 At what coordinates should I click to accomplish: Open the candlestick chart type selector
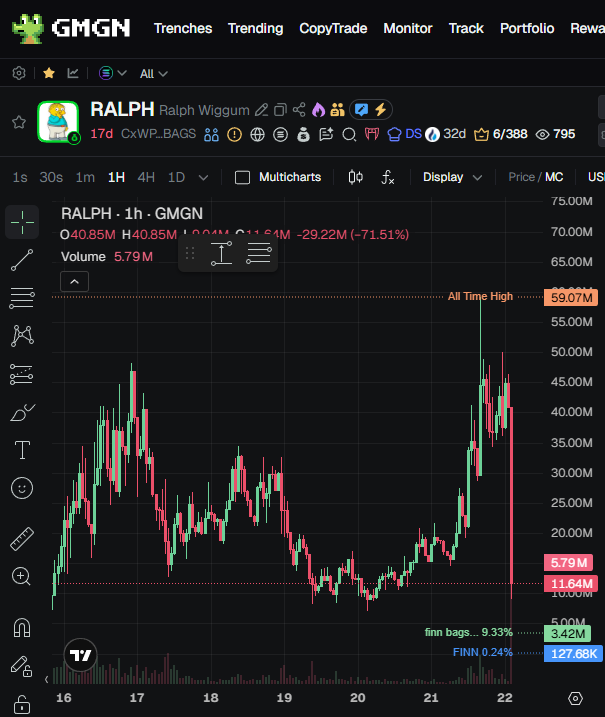(355, 177)
